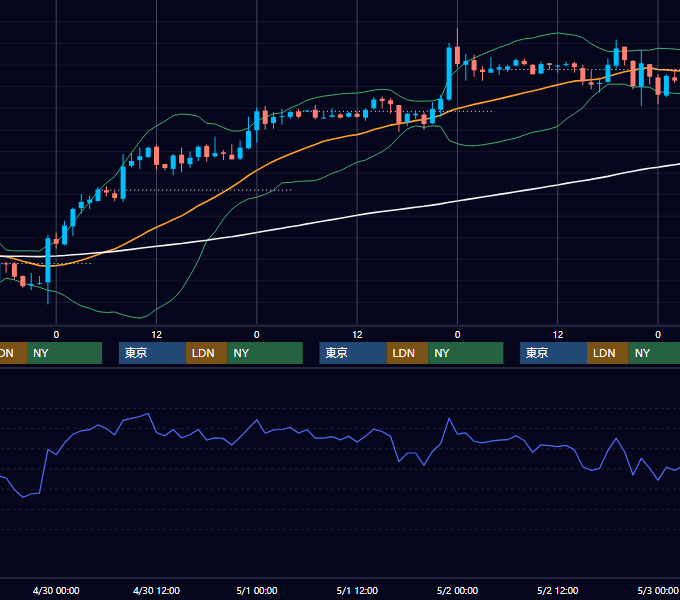Select the LDN session block on 5/2
The height and width of the screenshot is (600, 680).
tap(608, 353)
